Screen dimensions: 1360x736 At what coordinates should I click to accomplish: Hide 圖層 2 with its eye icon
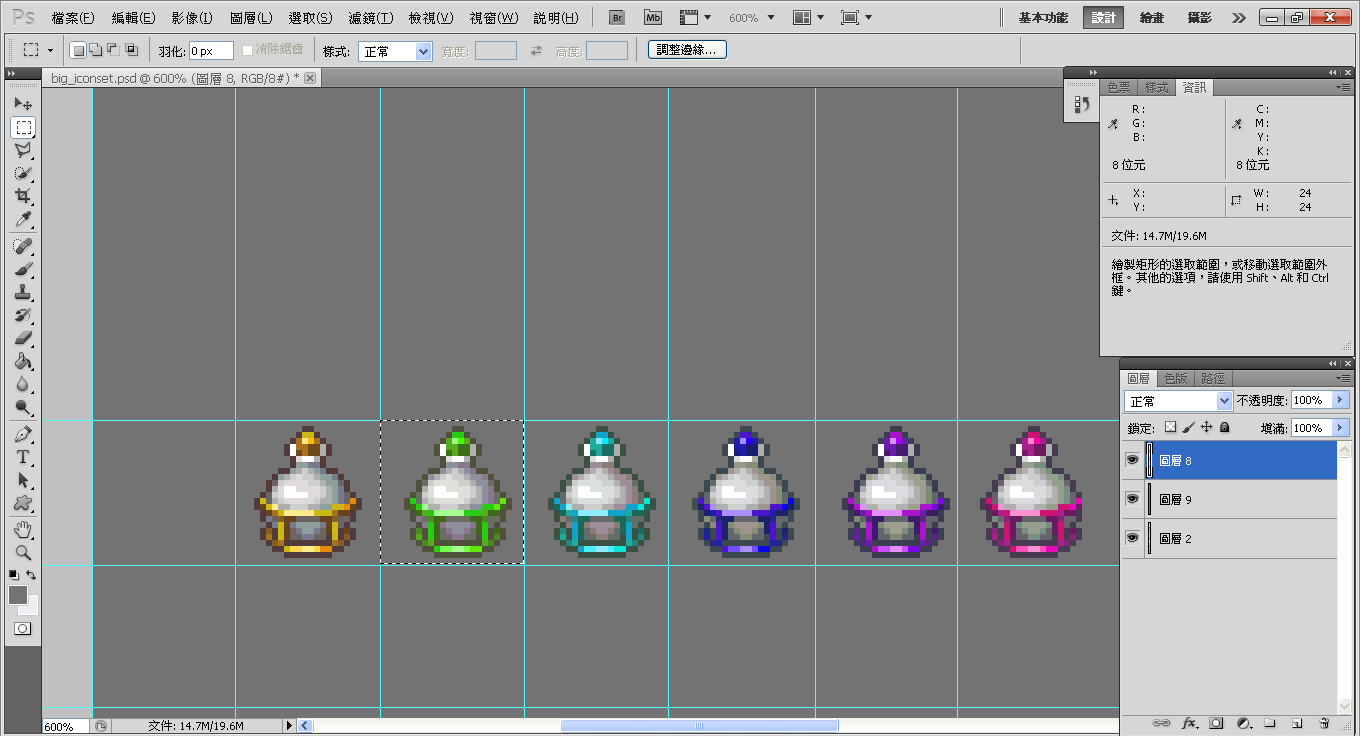(1132, 537)
